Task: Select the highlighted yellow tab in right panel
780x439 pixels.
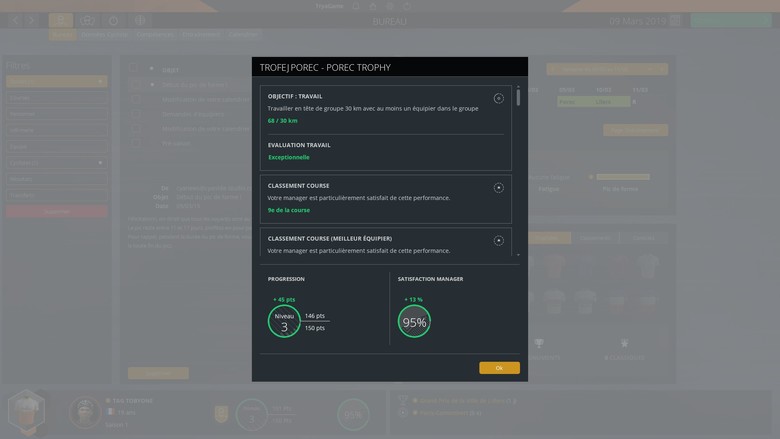Action: pyautogui.click(x=548, y=238)
